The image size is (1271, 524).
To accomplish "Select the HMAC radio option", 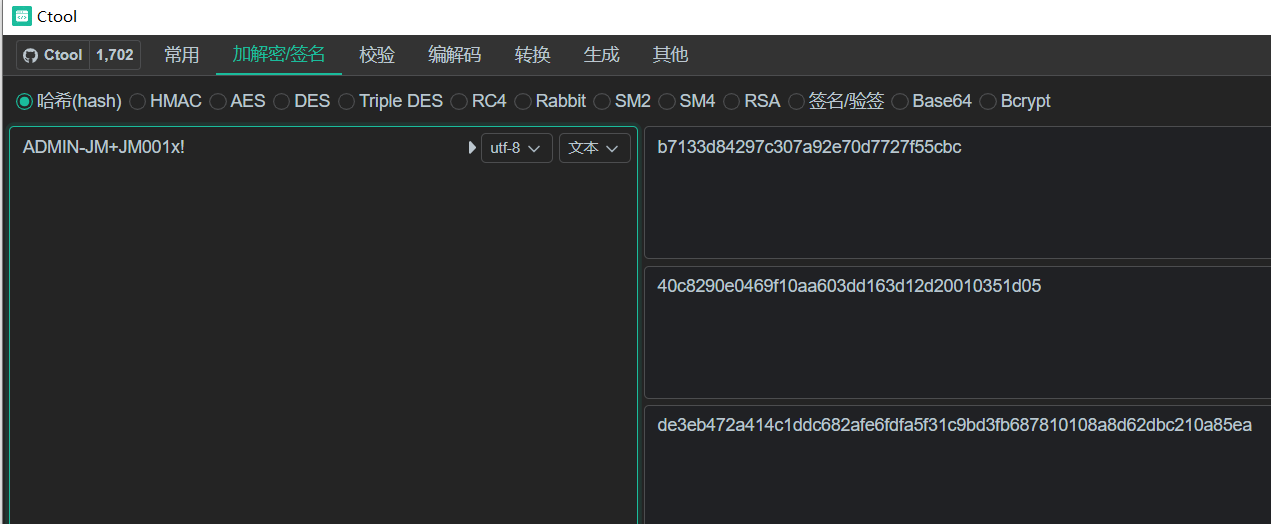I will click(138, 101).
